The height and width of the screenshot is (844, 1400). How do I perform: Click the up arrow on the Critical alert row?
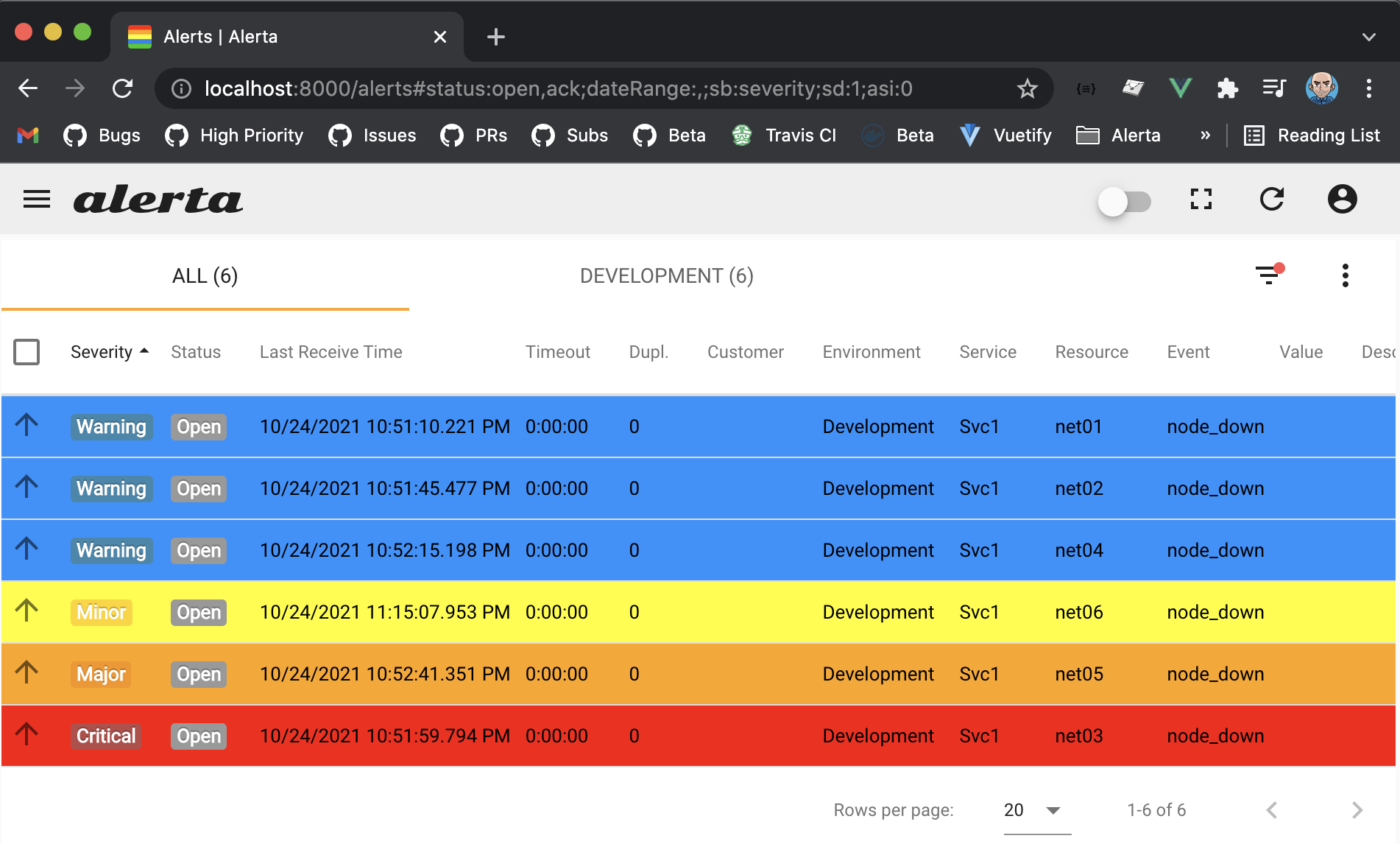pyautogui.click(x=28, y=734)
